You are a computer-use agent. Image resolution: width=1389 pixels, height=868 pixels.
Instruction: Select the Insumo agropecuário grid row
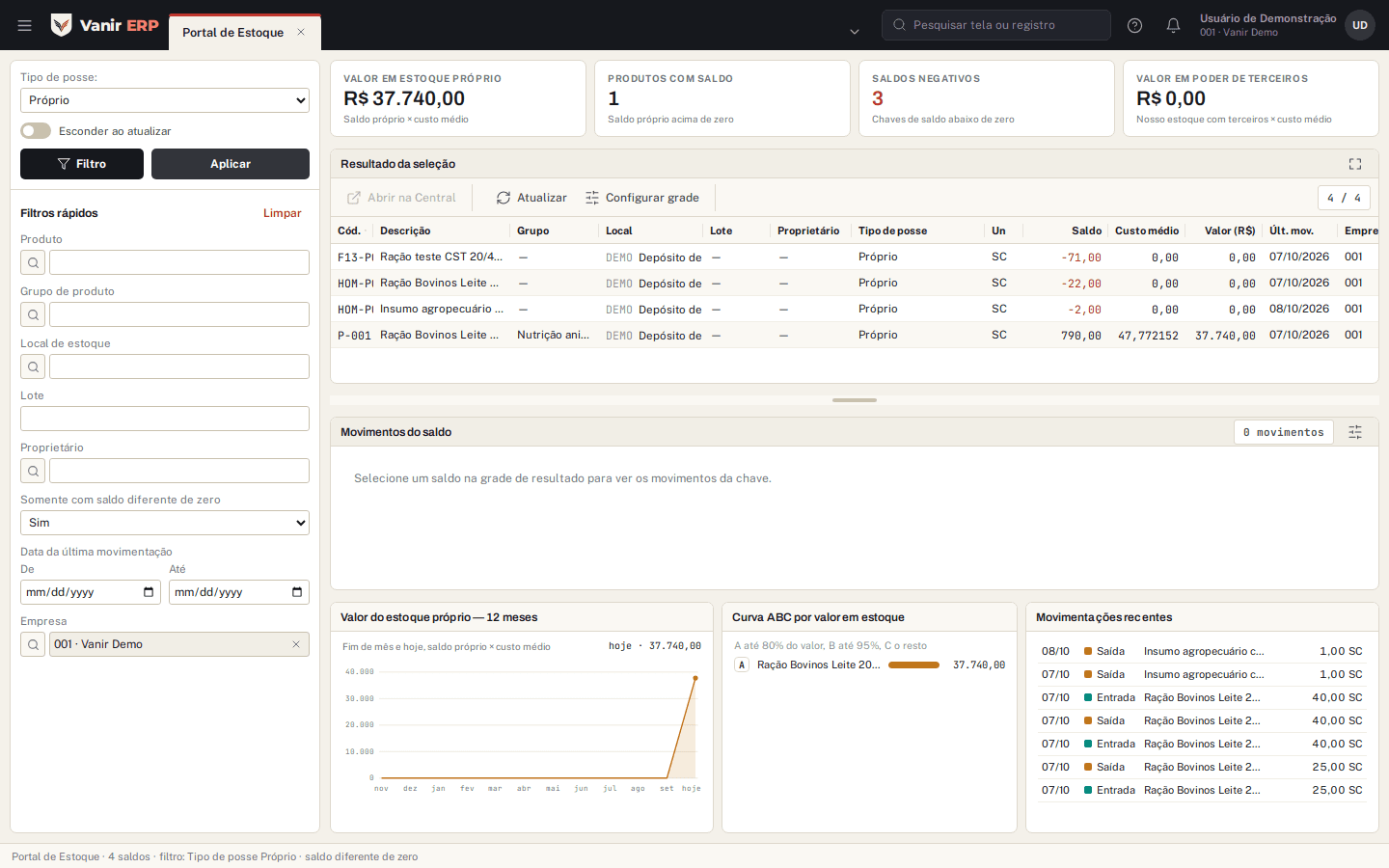point(855,310)
